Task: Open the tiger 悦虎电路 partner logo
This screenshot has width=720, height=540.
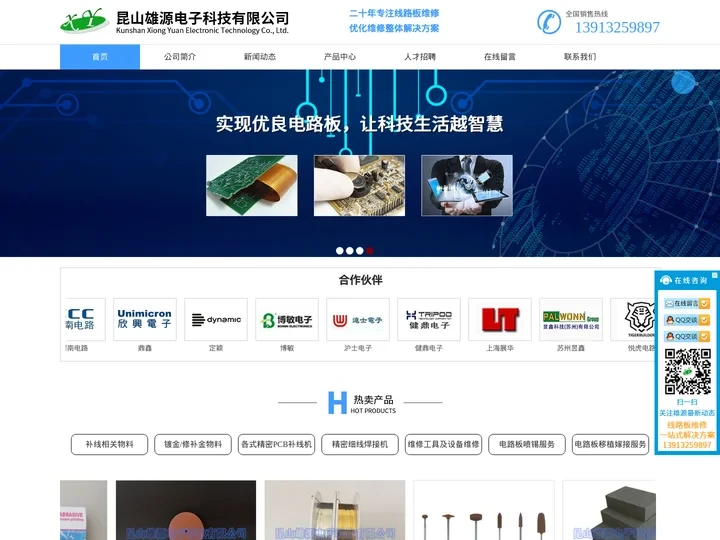Action: 634,319
